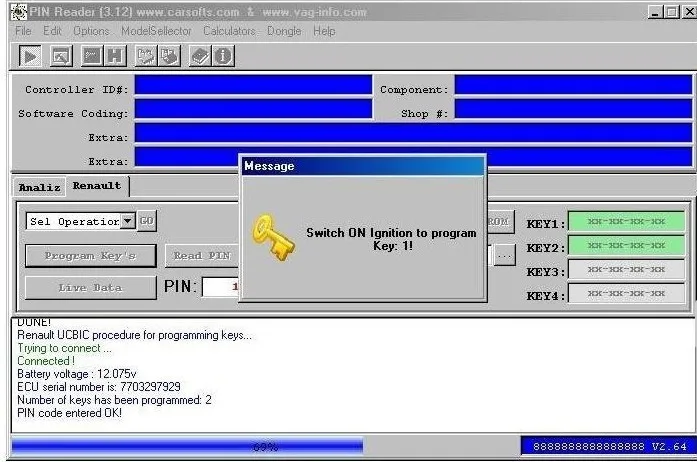Click the write-to-chip hand toolbar icon

coord(169,56)
